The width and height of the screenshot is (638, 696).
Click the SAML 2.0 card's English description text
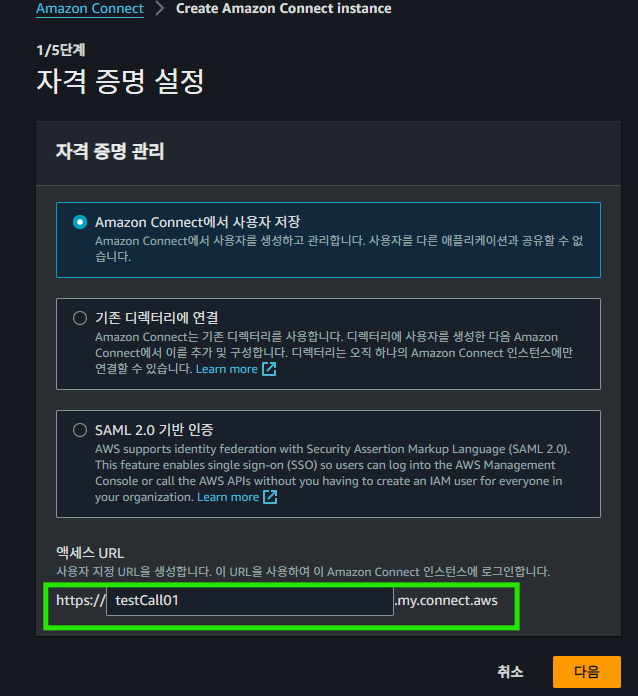(x=332, y=473)
